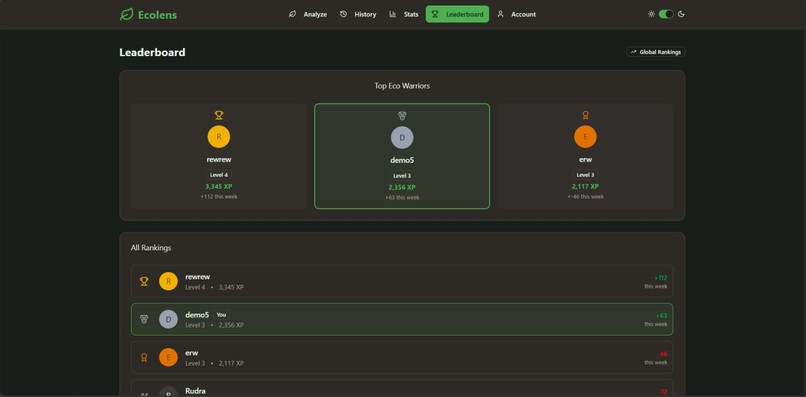Click the 3,345 XP text in rewrew card
This screenshot has height=397, width=806.
[219, 186]
